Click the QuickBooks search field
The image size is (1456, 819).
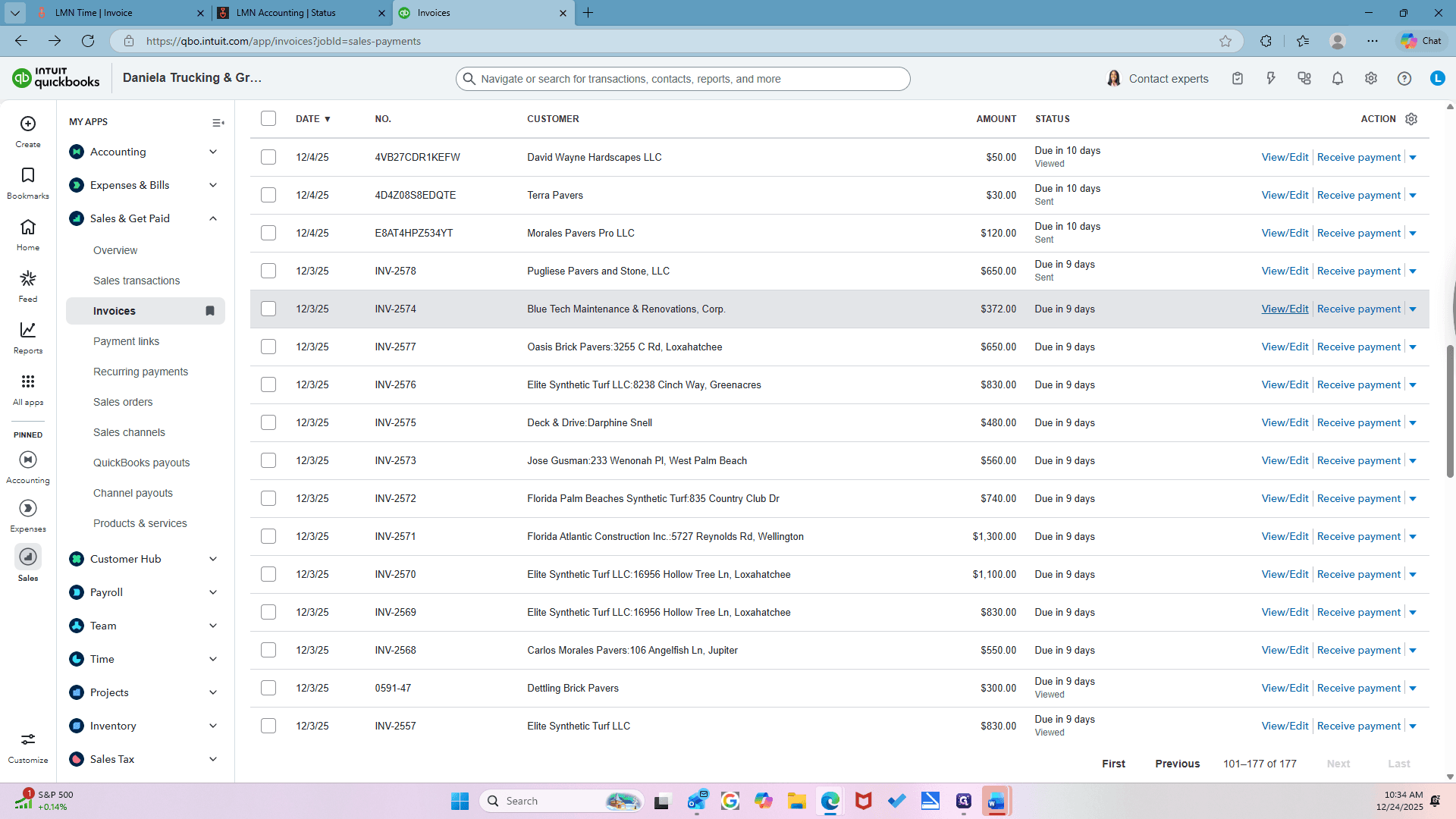coord(682,79)
